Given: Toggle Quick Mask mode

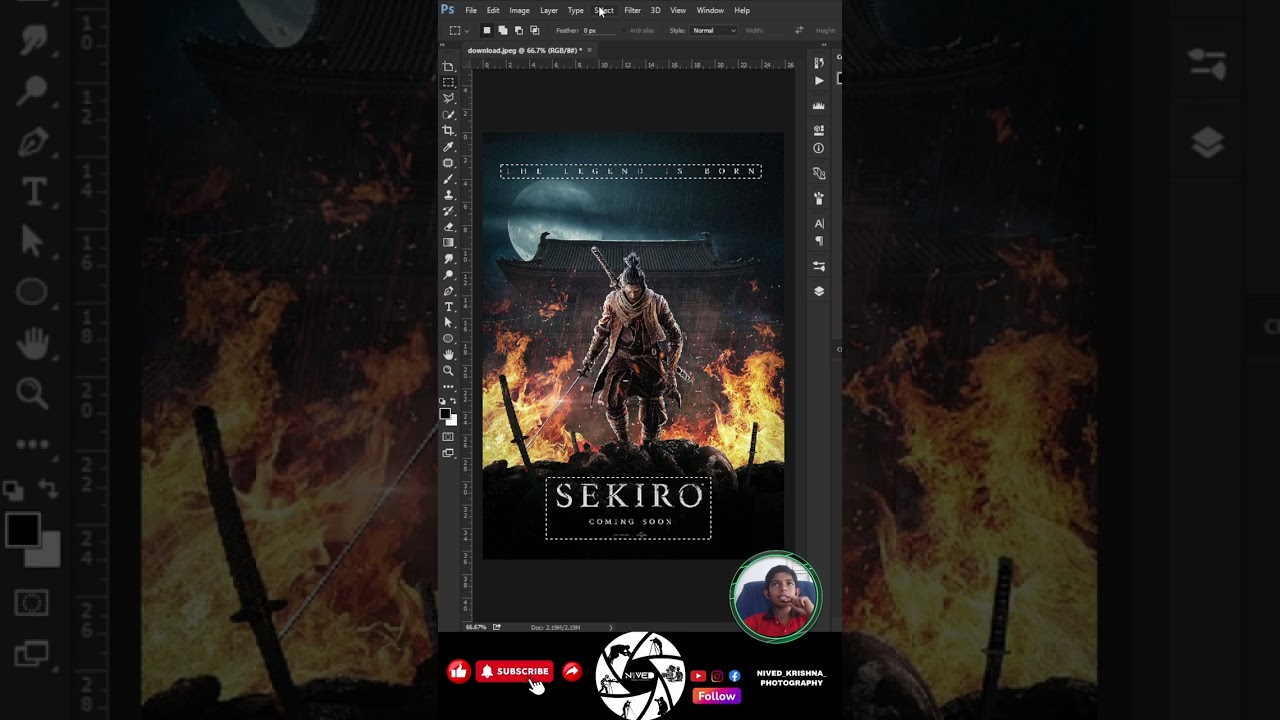Looking at the screenshot, I should point(448,437).
